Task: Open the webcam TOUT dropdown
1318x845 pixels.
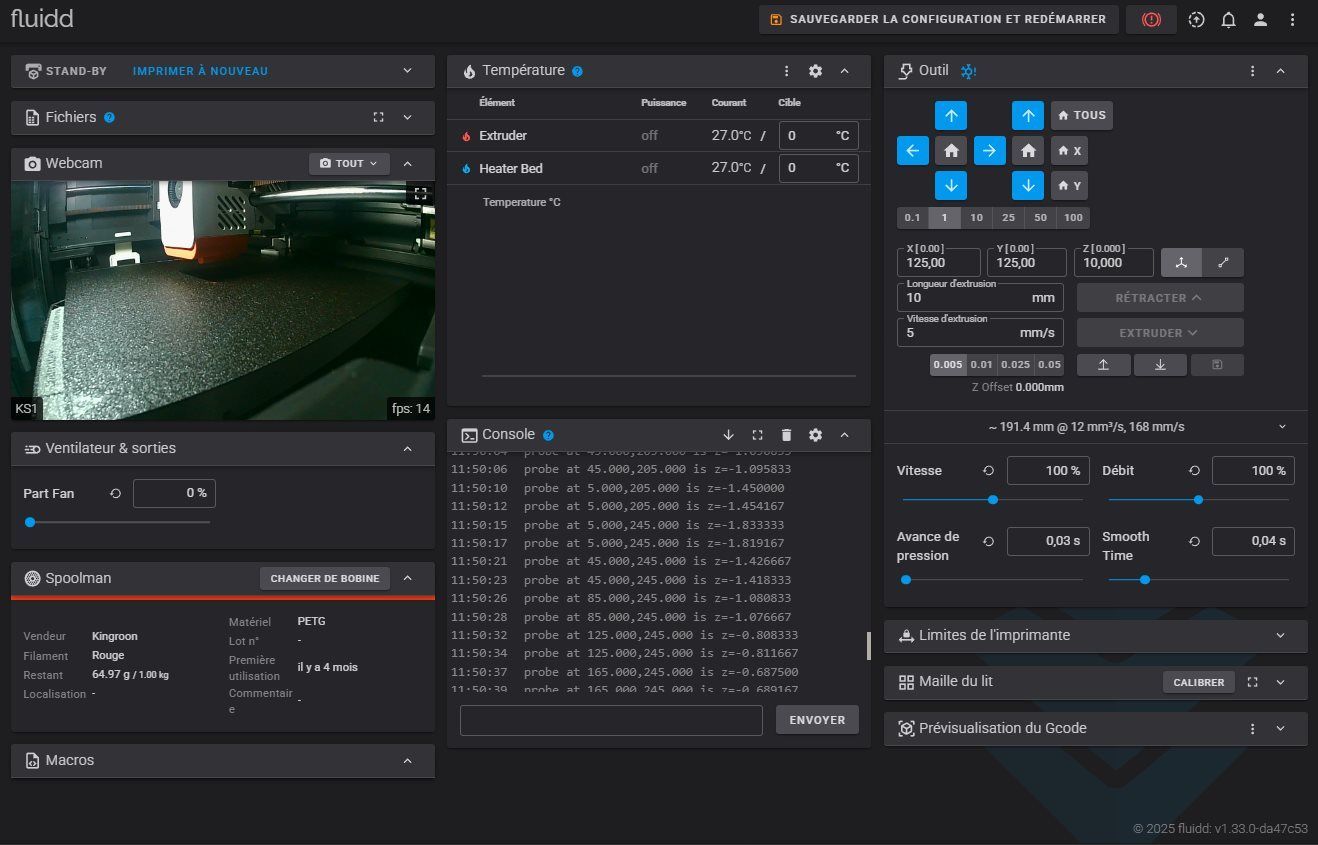Action: tap(349, 163)
